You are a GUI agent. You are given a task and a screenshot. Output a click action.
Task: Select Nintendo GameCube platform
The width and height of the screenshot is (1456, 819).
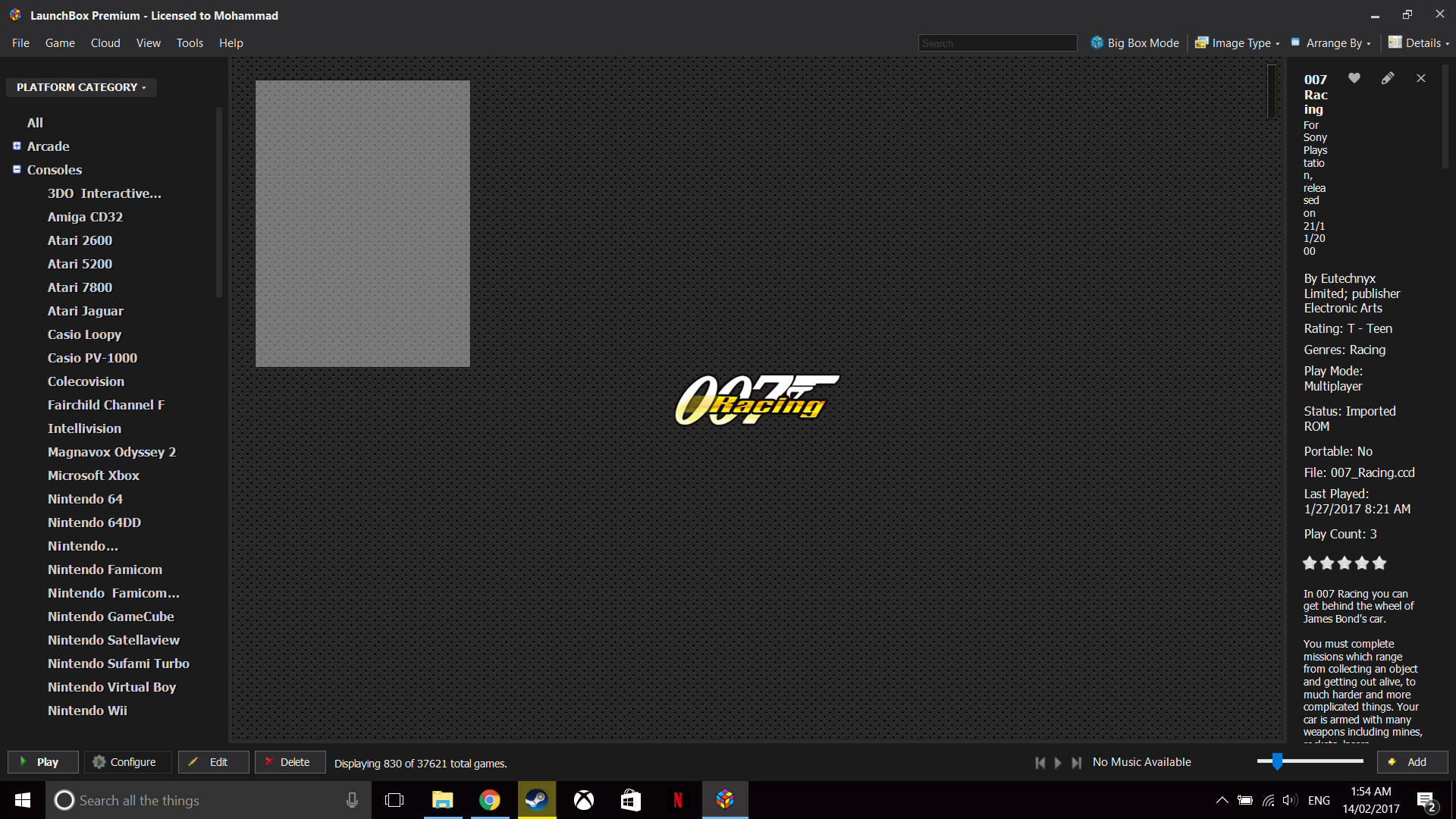111,617
